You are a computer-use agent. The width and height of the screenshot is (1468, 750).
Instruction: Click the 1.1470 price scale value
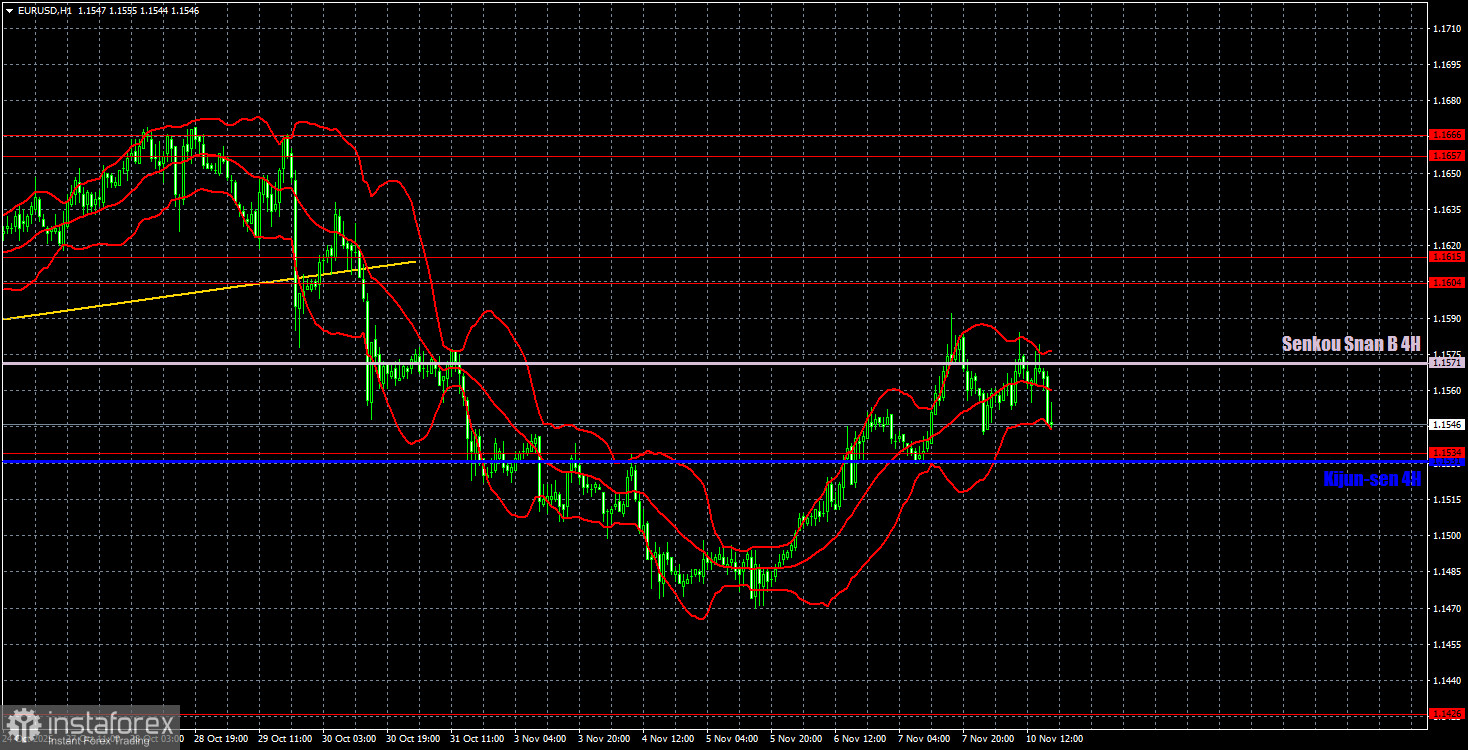pyautogui.click(x=1446, y=609)
